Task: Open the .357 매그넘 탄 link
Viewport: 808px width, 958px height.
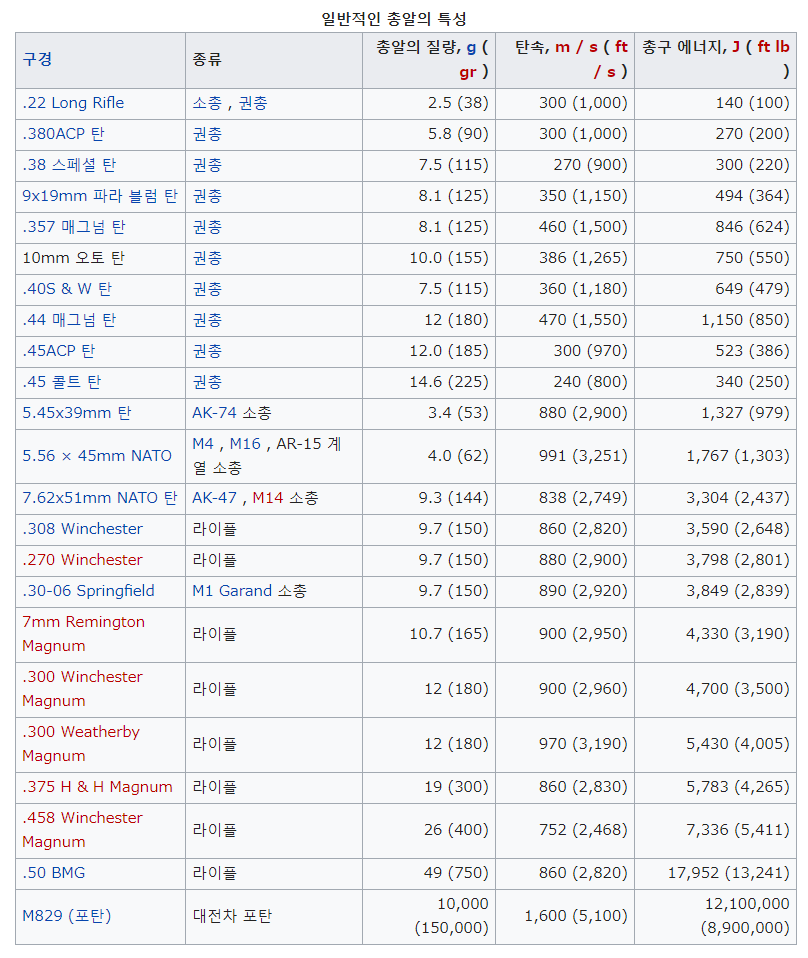Action: [x=73, y=227]
